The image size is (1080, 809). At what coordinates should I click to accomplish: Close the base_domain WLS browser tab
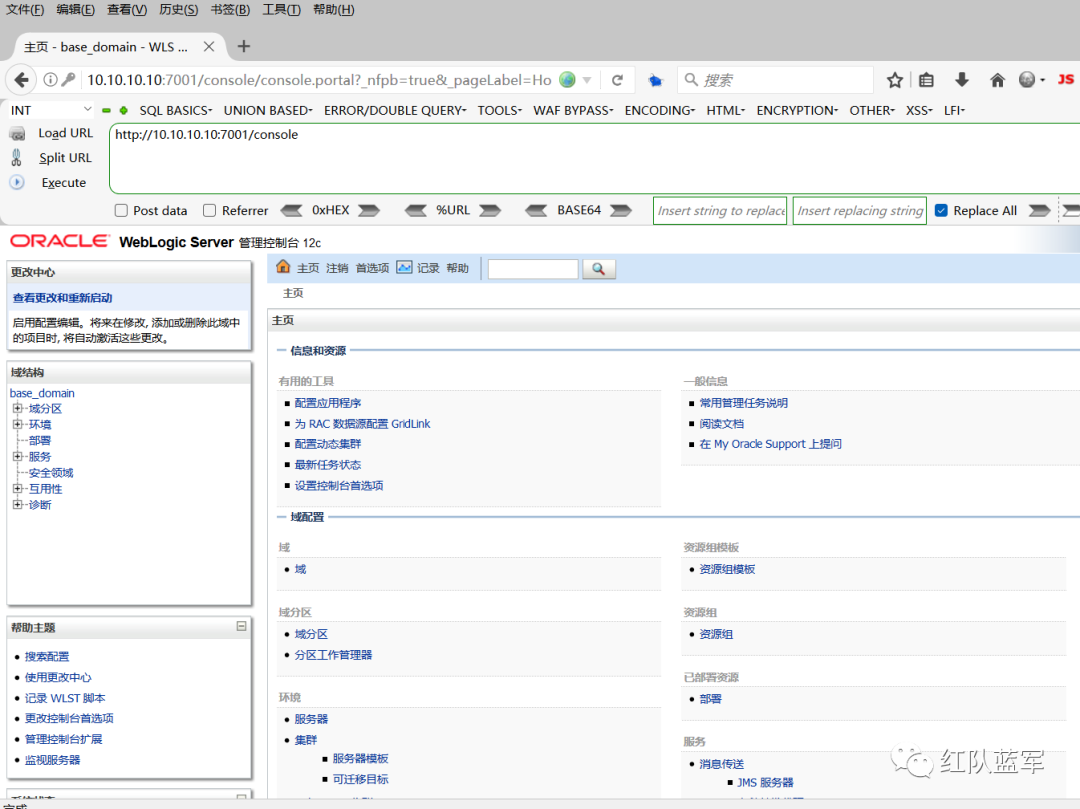pos(209,47)
